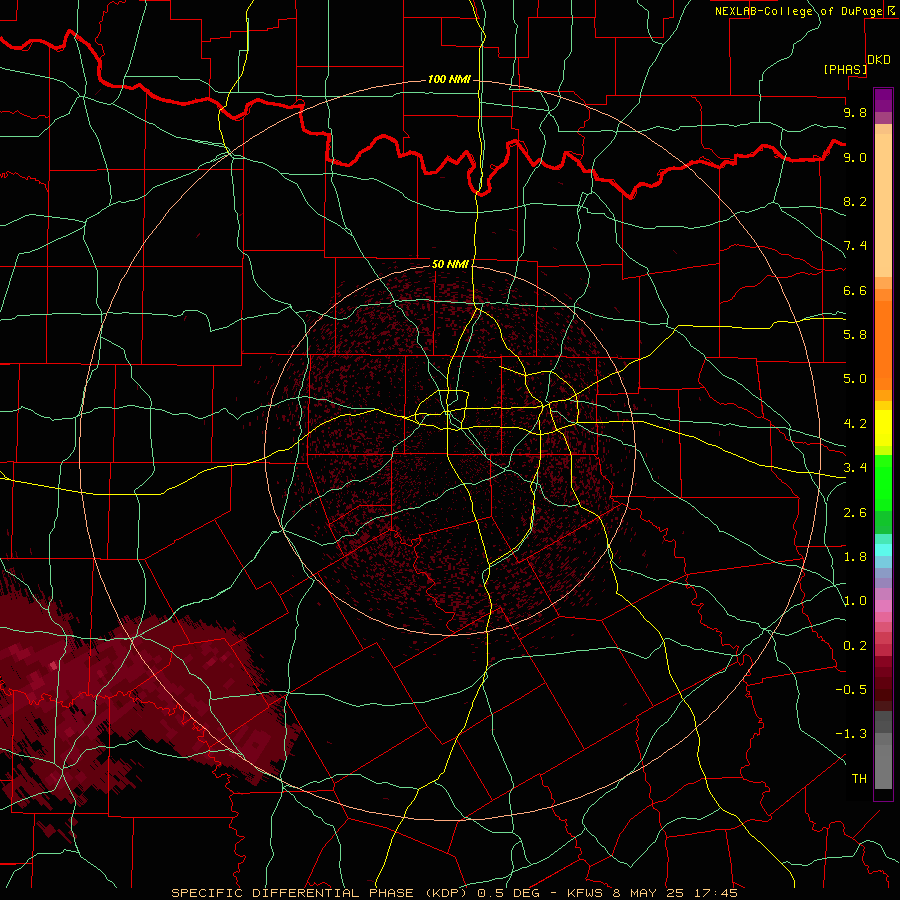
Task: Pick the cyan band on the color scale
Action: [883, 550]
